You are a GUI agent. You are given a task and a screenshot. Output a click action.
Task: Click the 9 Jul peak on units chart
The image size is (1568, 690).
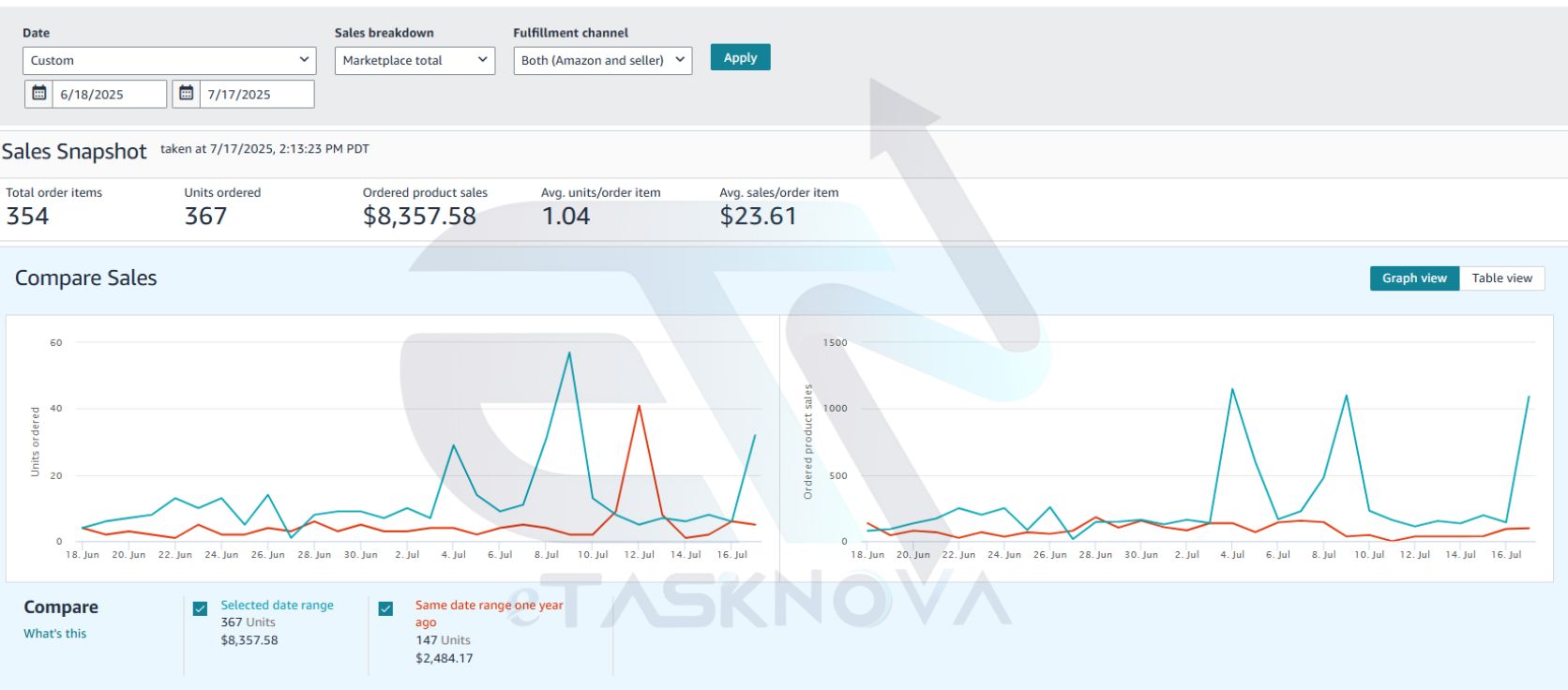(569, 353)
